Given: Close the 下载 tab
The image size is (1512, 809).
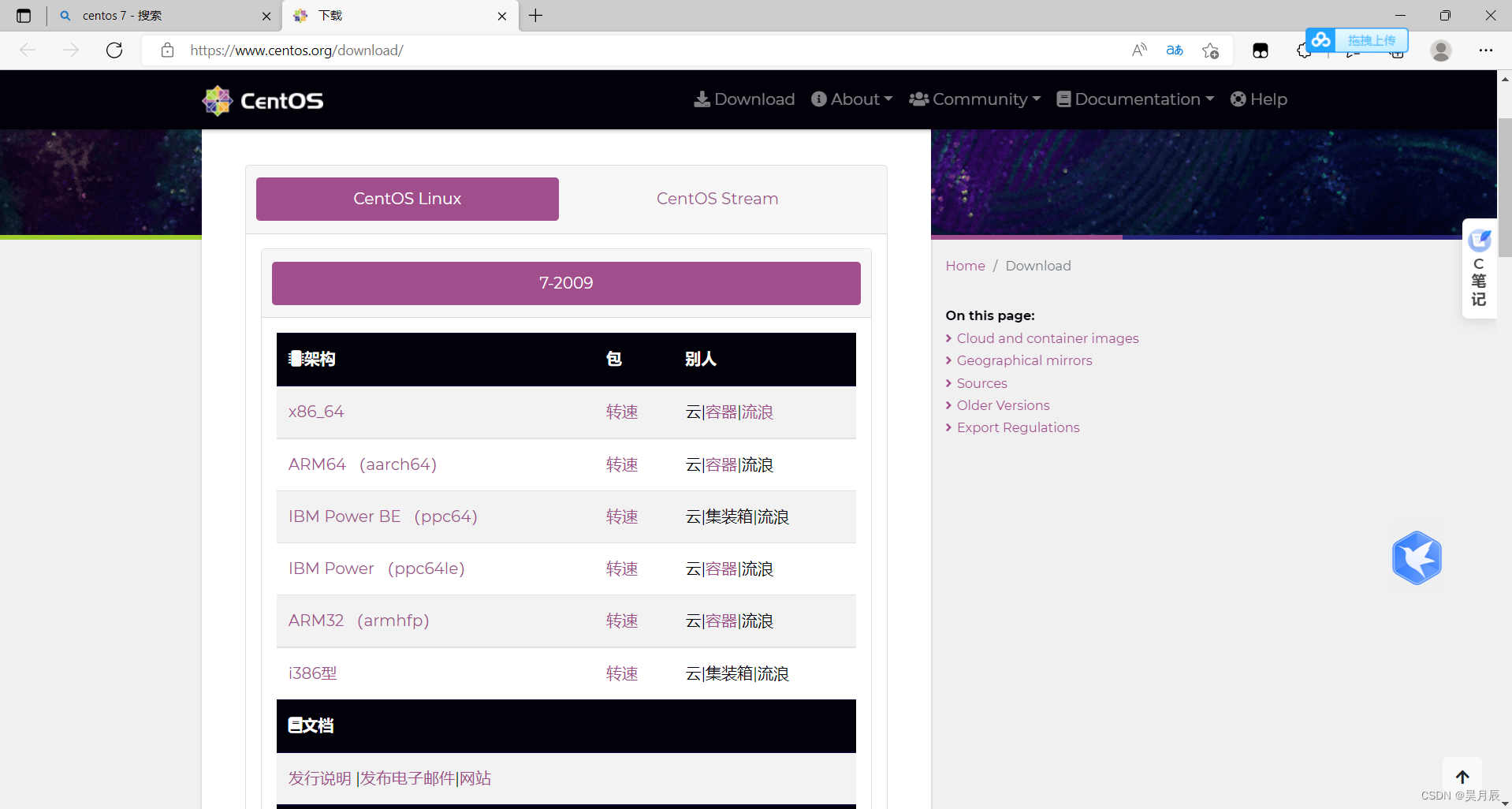Looking at the screenshot, I should coord(502,16).
